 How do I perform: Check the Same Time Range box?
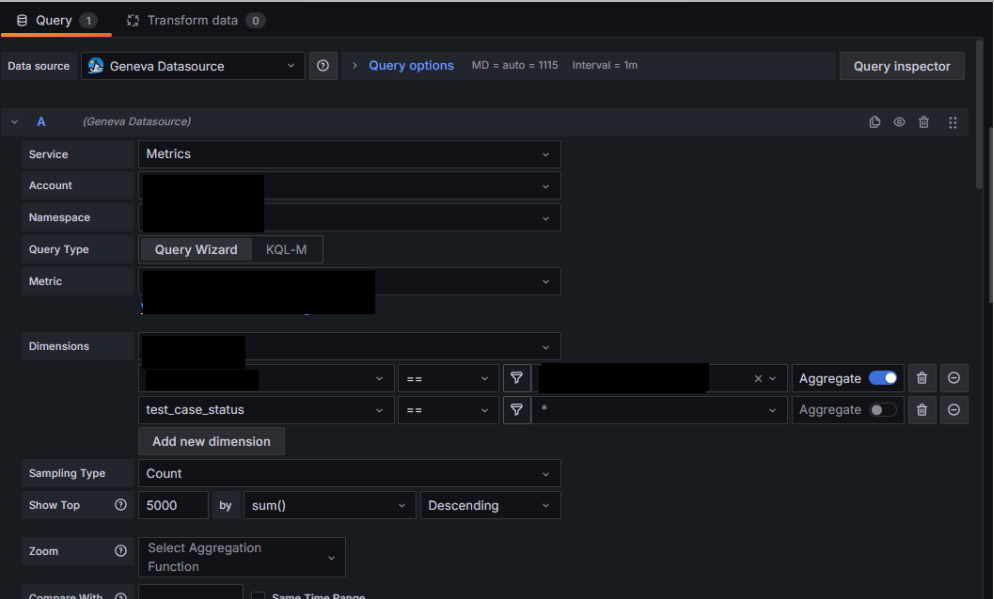(257, 596)
